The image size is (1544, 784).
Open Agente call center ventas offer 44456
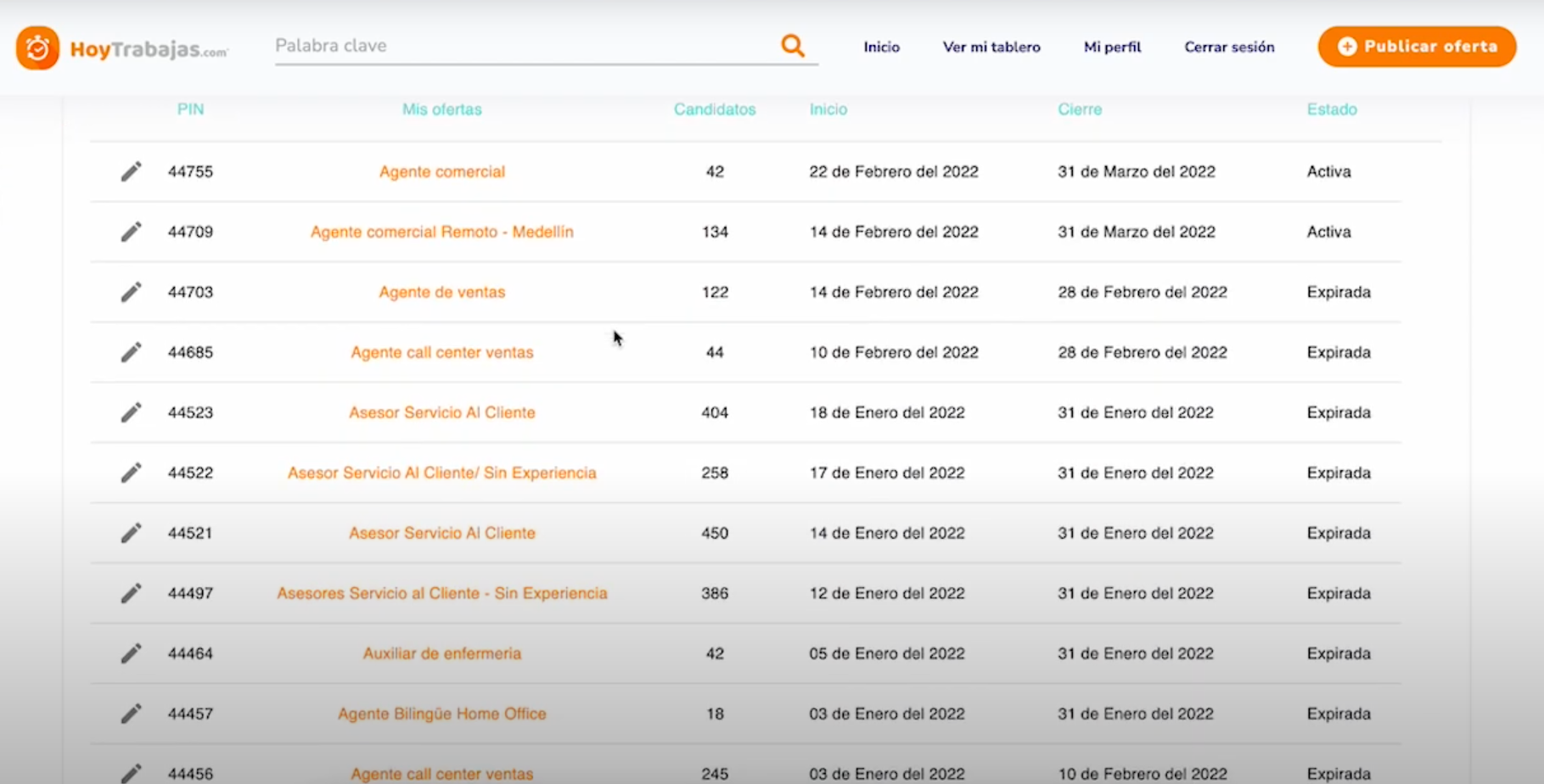pyautogui.click(x=441, y=774)
